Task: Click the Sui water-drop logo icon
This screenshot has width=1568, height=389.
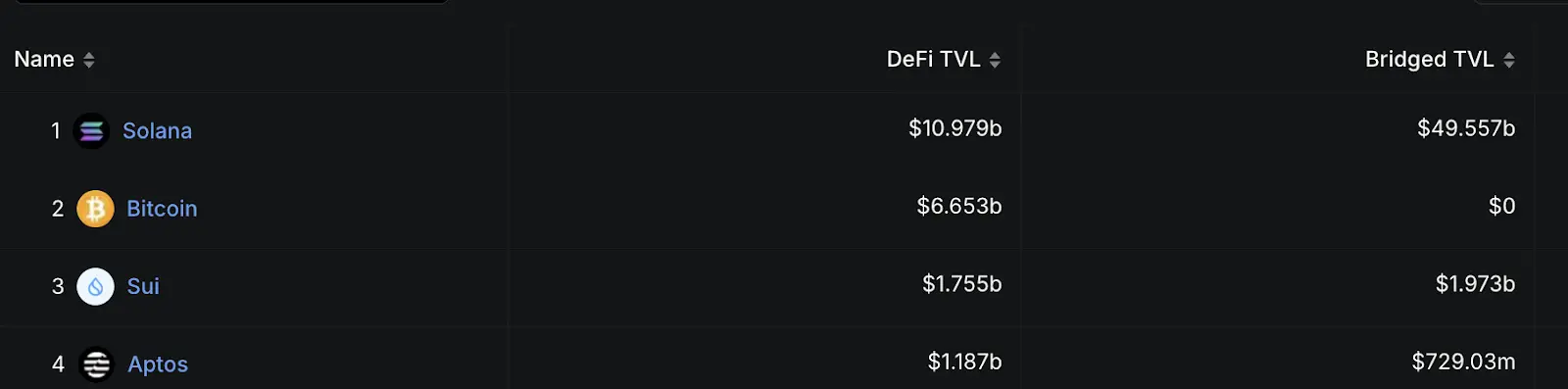Action: tap(95, 286)
